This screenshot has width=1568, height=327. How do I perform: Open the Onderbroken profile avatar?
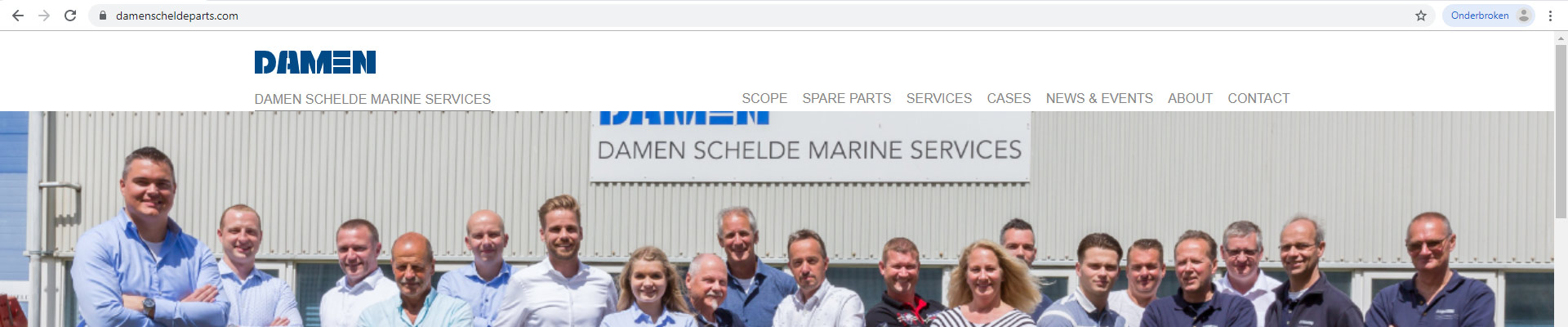point(1489,16)
